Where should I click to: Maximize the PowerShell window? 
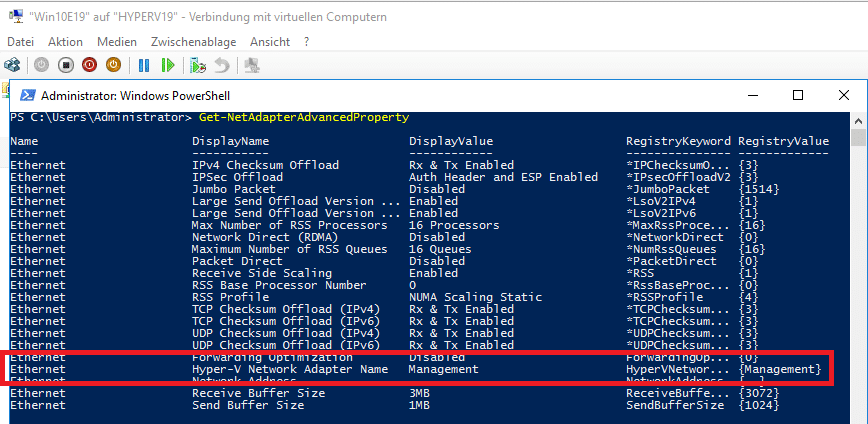click(798, 95)
